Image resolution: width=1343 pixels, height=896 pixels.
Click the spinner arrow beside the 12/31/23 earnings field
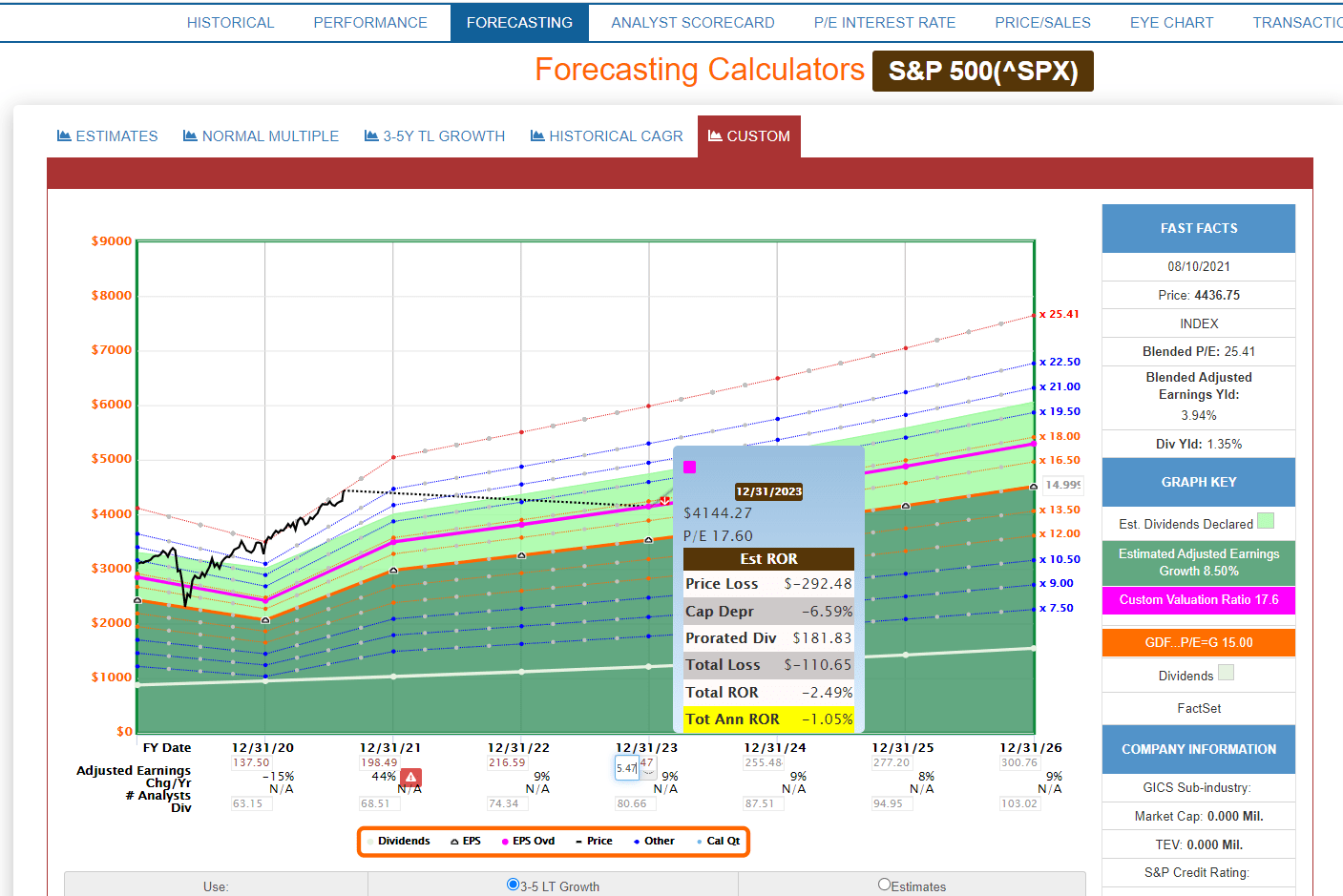point(648,771)
